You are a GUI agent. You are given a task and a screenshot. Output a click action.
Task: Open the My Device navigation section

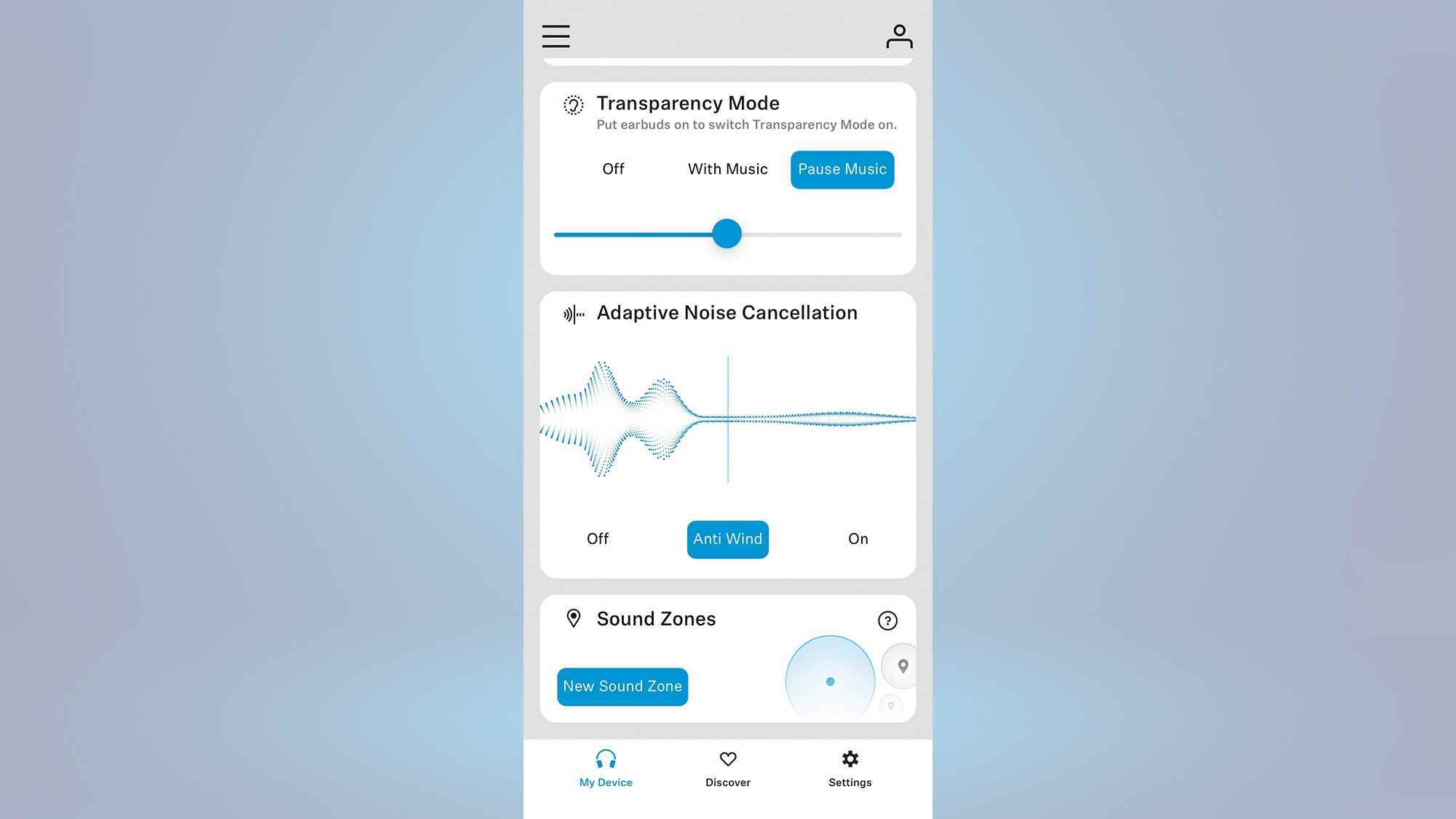tap(605, 768)
